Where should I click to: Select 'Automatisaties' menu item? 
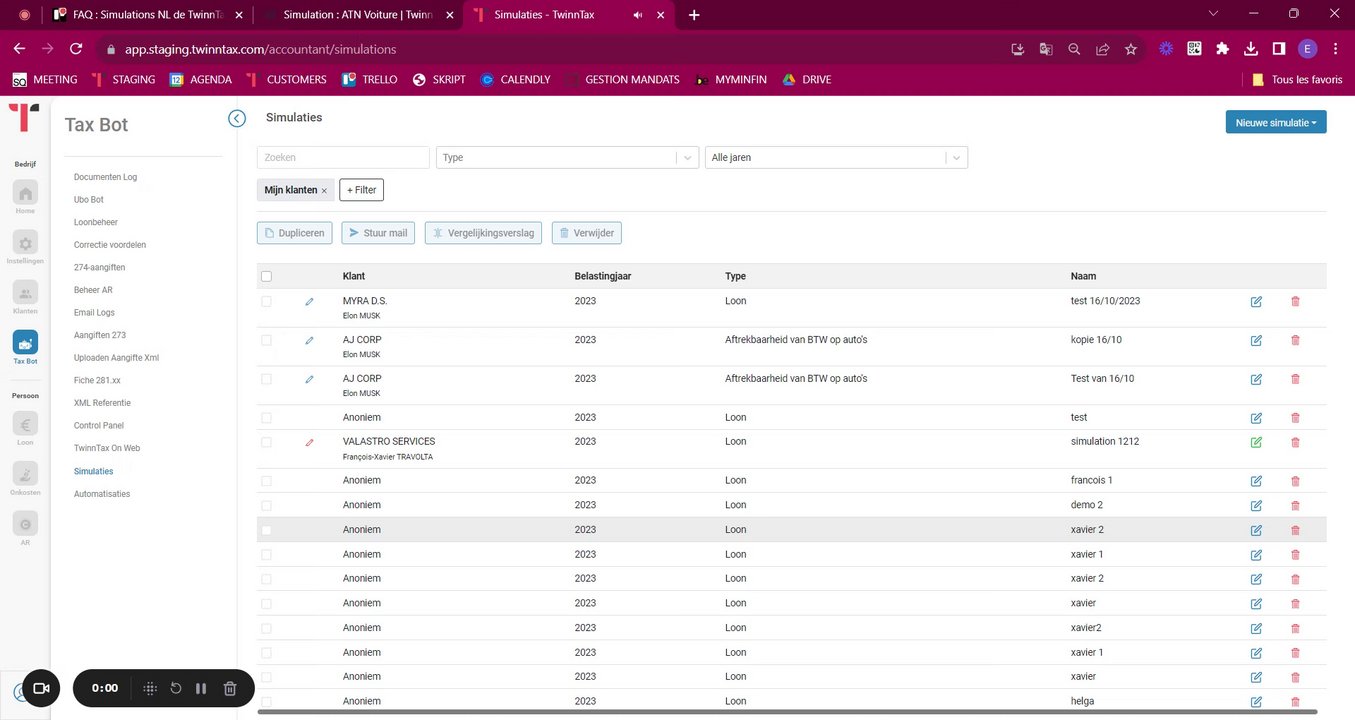click(x=102, y=494)
